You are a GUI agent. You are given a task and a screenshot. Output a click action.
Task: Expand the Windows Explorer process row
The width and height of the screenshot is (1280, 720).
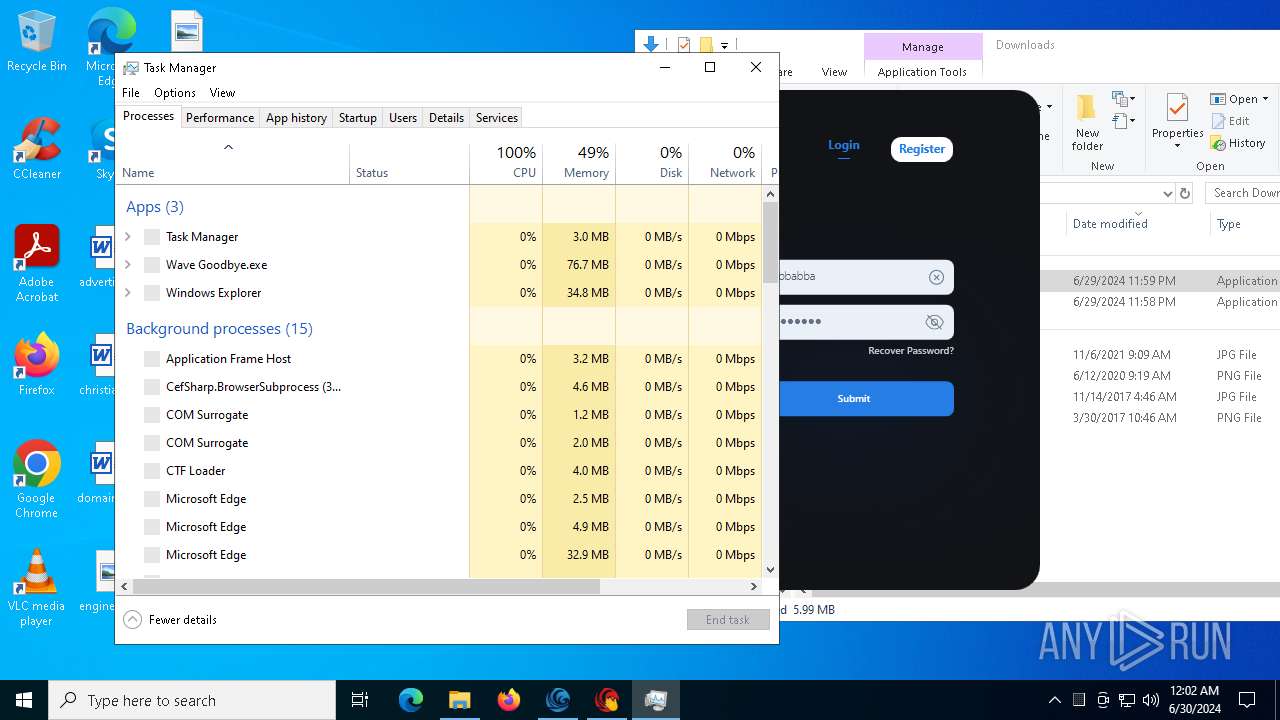tap(128, 293)
